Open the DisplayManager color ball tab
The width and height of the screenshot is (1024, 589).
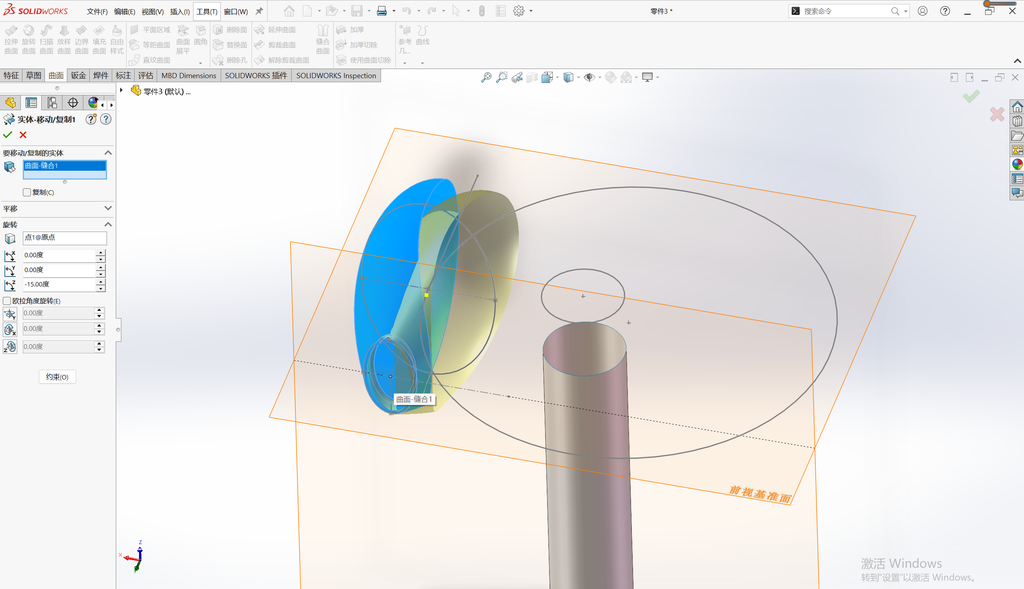93,103
